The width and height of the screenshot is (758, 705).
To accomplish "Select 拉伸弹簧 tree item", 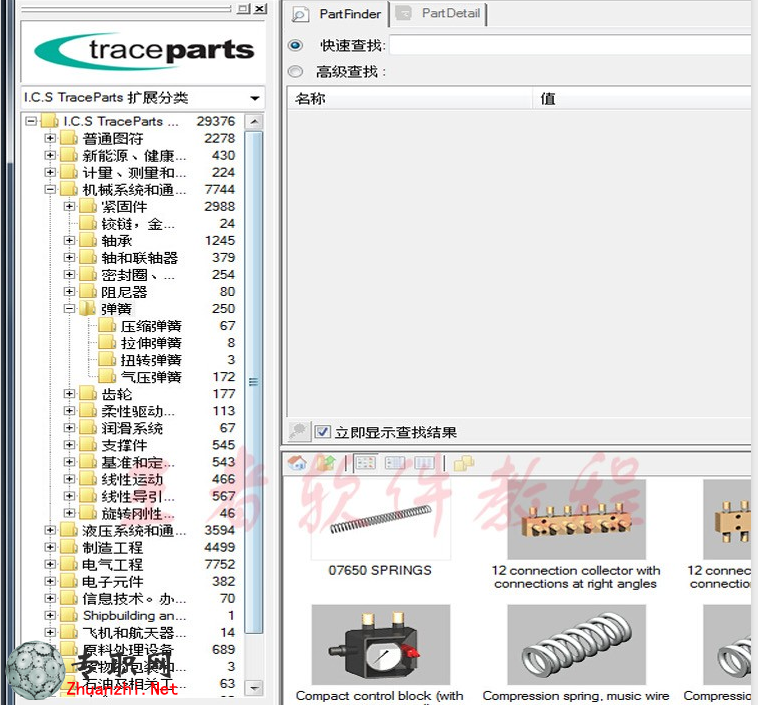I will tap(151, 343).
